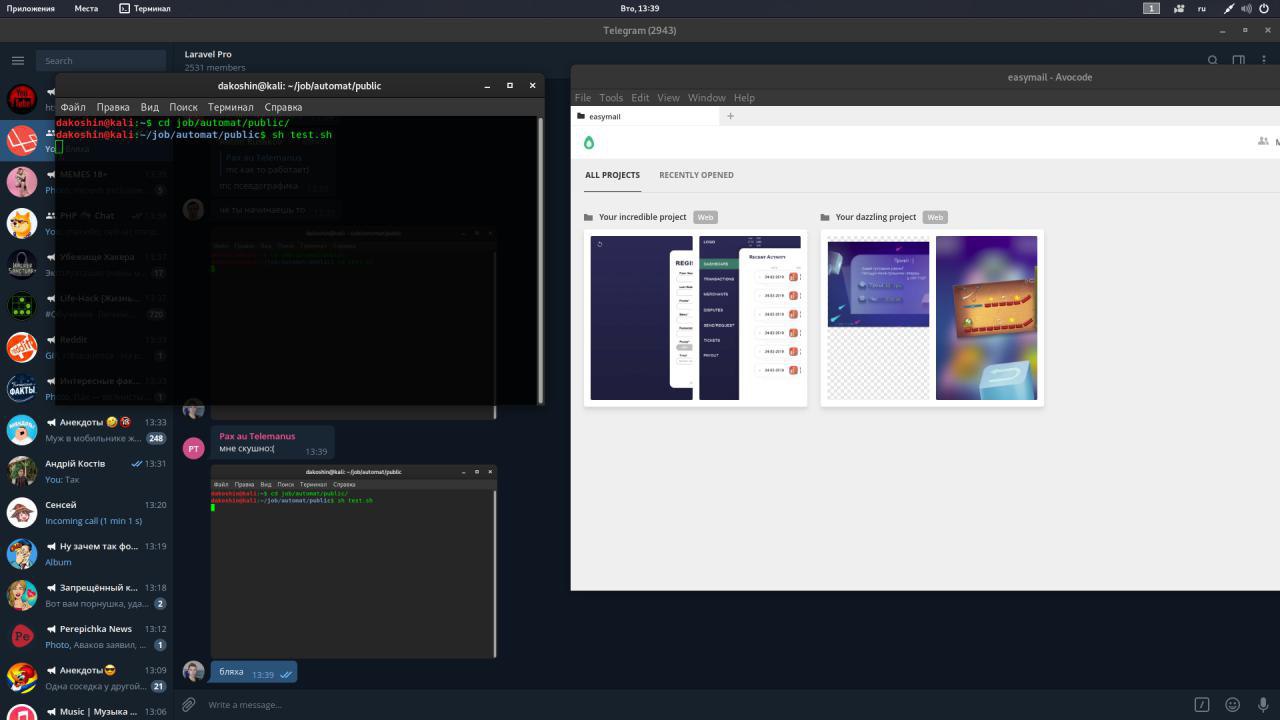Screen dimensions: 1280x720
Task: Open the clock showing Вто, 13:39
Action: 640,8
